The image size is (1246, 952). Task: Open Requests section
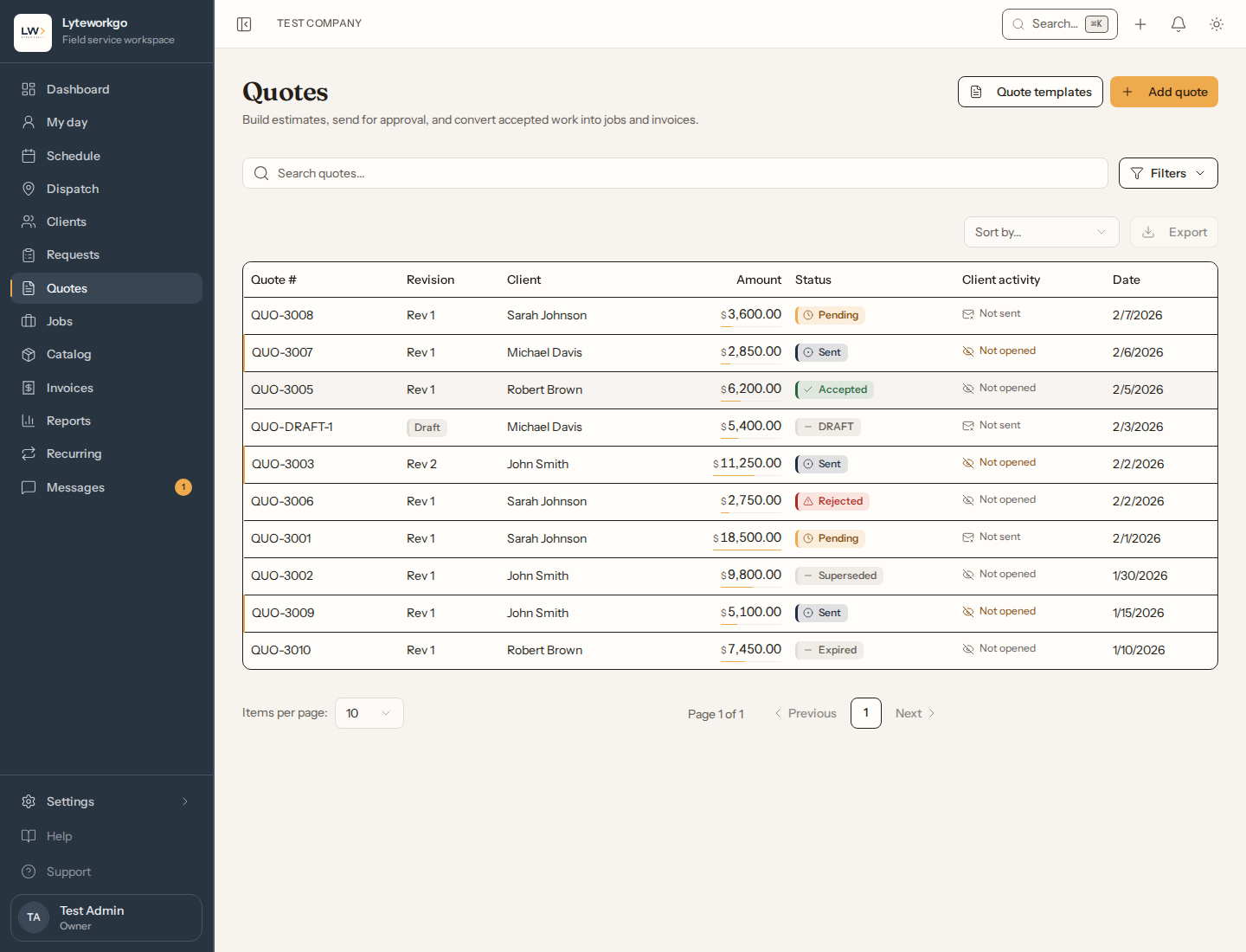tap(106, 254)
